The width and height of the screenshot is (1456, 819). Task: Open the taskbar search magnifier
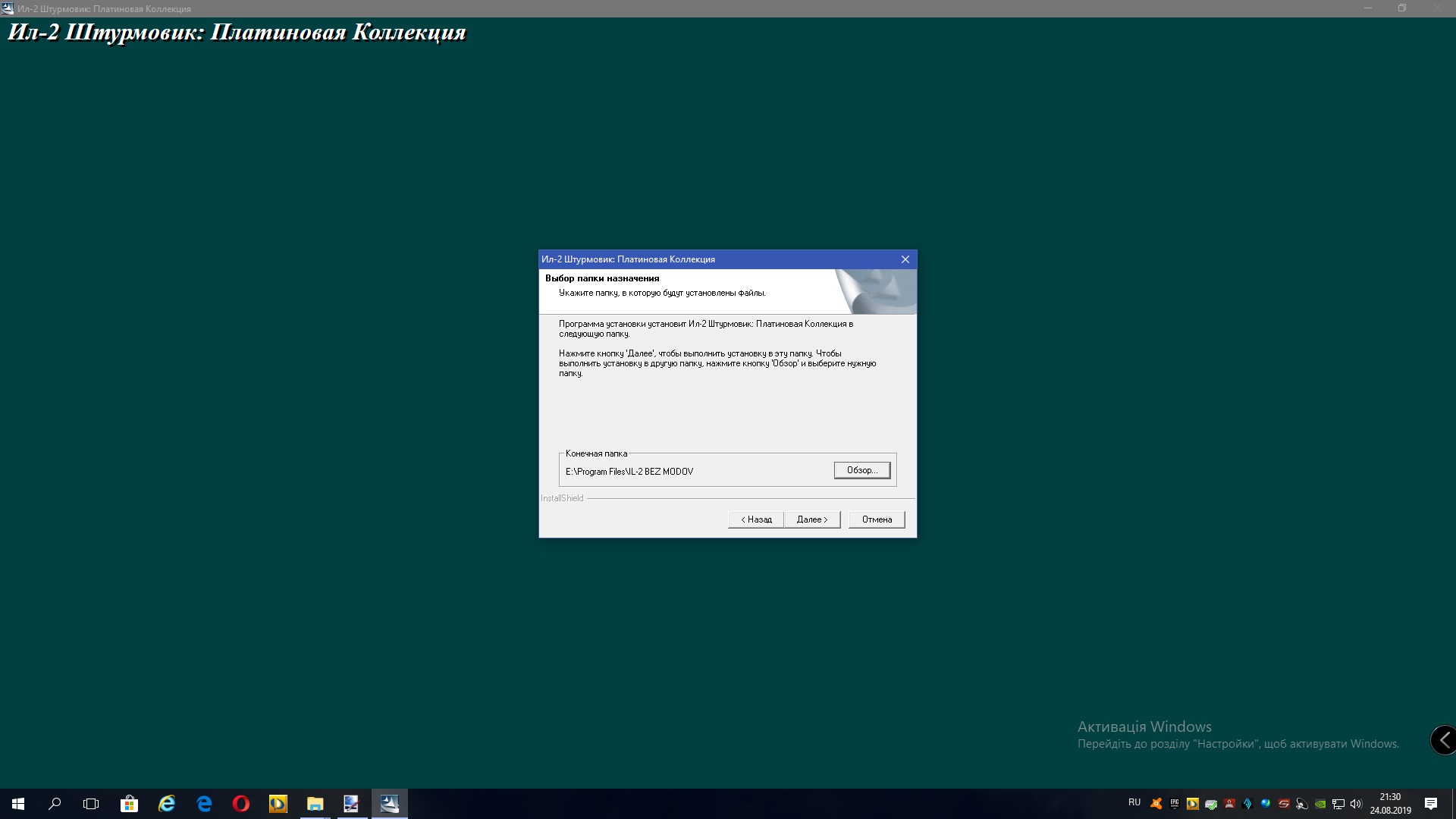(55, 804)
